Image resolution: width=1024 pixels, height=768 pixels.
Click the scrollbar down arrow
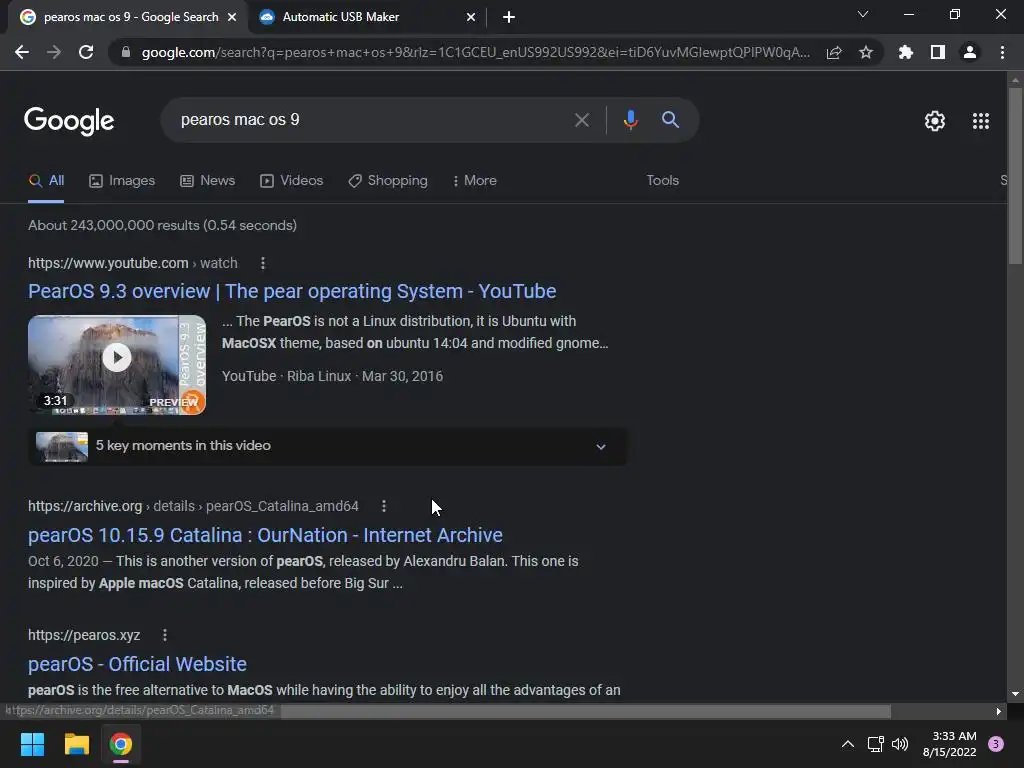(1014, 694)
